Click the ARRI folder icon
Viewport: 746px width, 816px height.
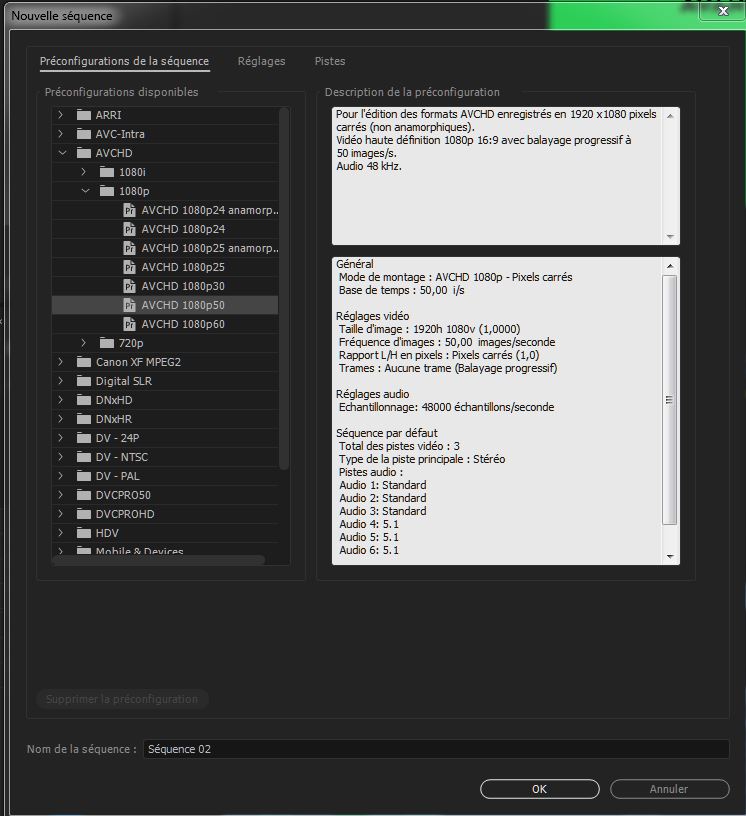tap(84, 114)
